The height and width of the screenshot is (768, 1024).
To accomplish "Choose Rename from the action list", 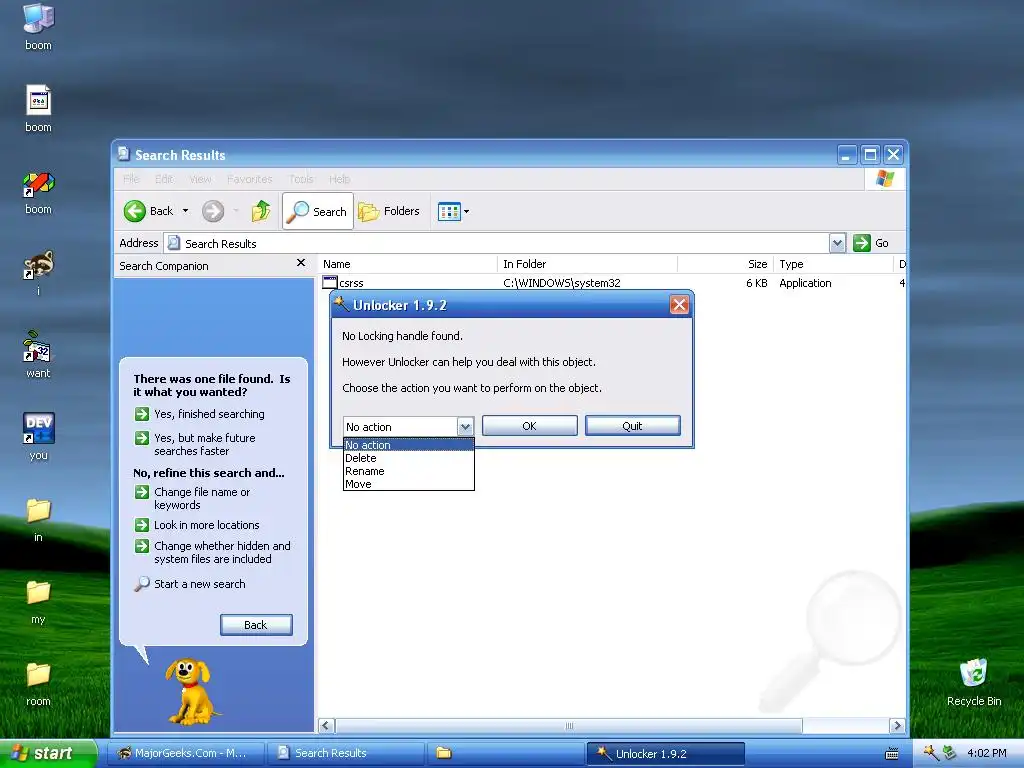I will (x=408, y=471).
